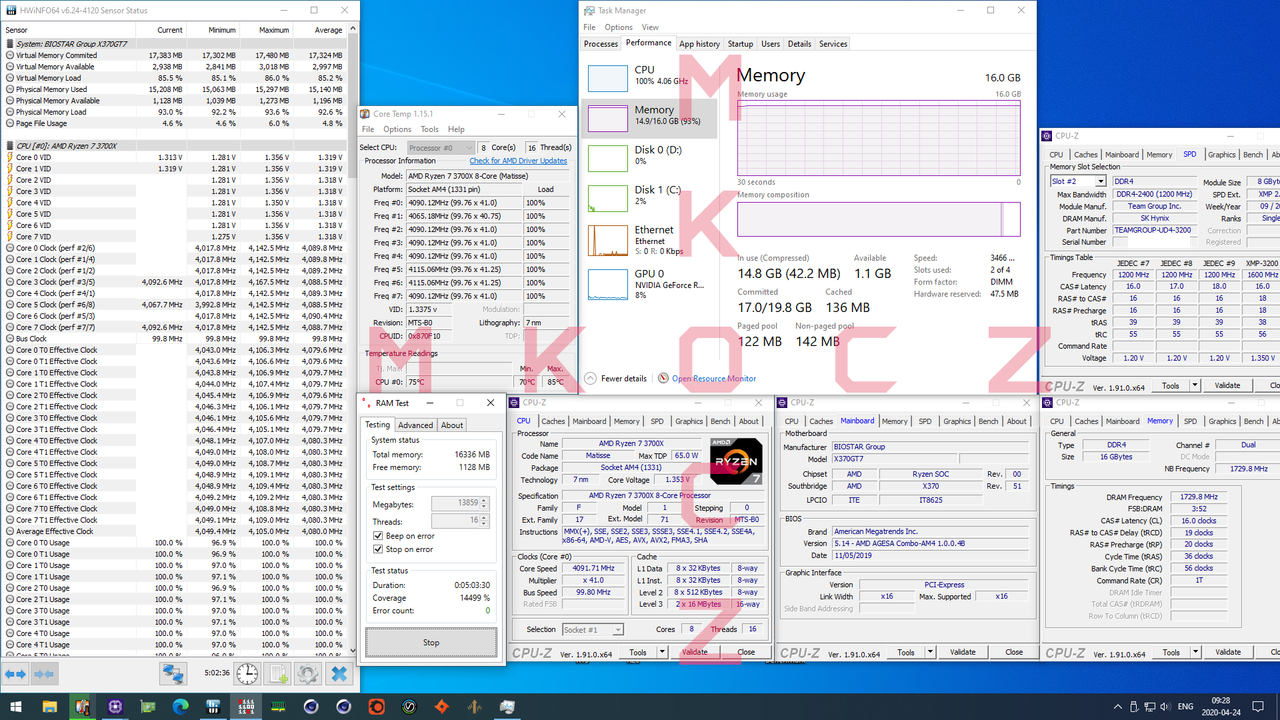Click the HWiNFO expand columns arrows icon

pyautogui.click(x=16, y=674)
